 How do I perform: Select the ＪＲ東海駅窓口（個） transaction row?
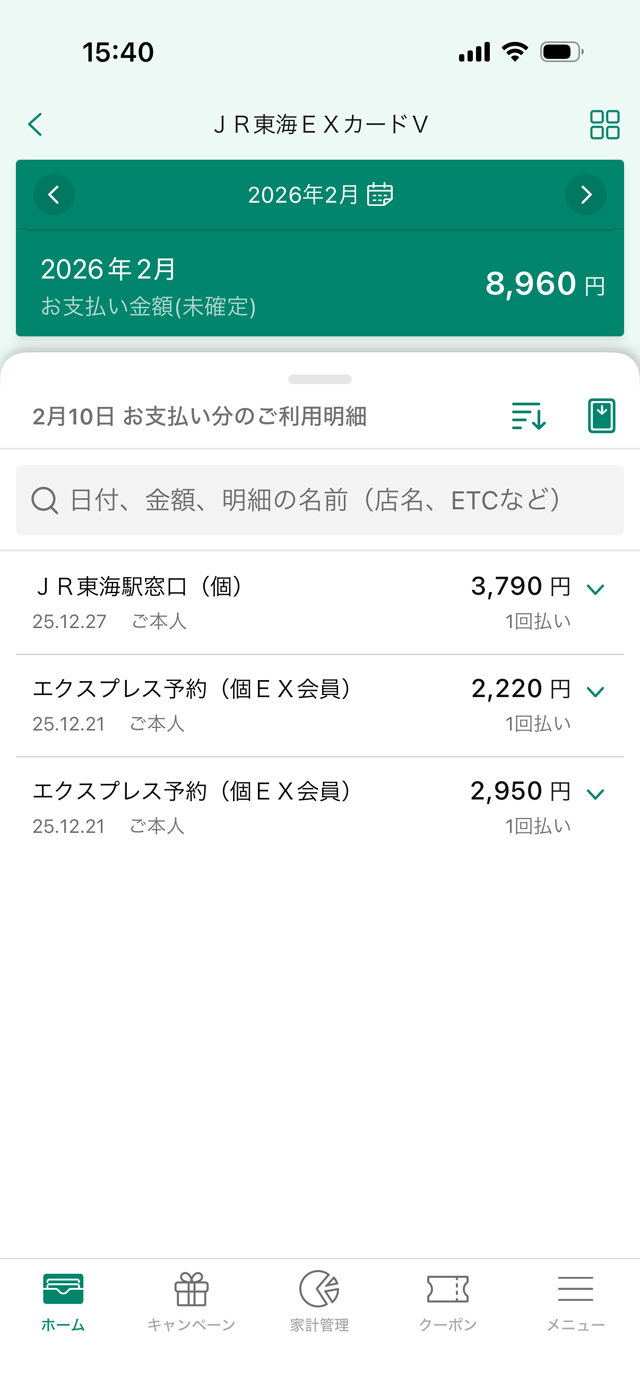point(250,602)
